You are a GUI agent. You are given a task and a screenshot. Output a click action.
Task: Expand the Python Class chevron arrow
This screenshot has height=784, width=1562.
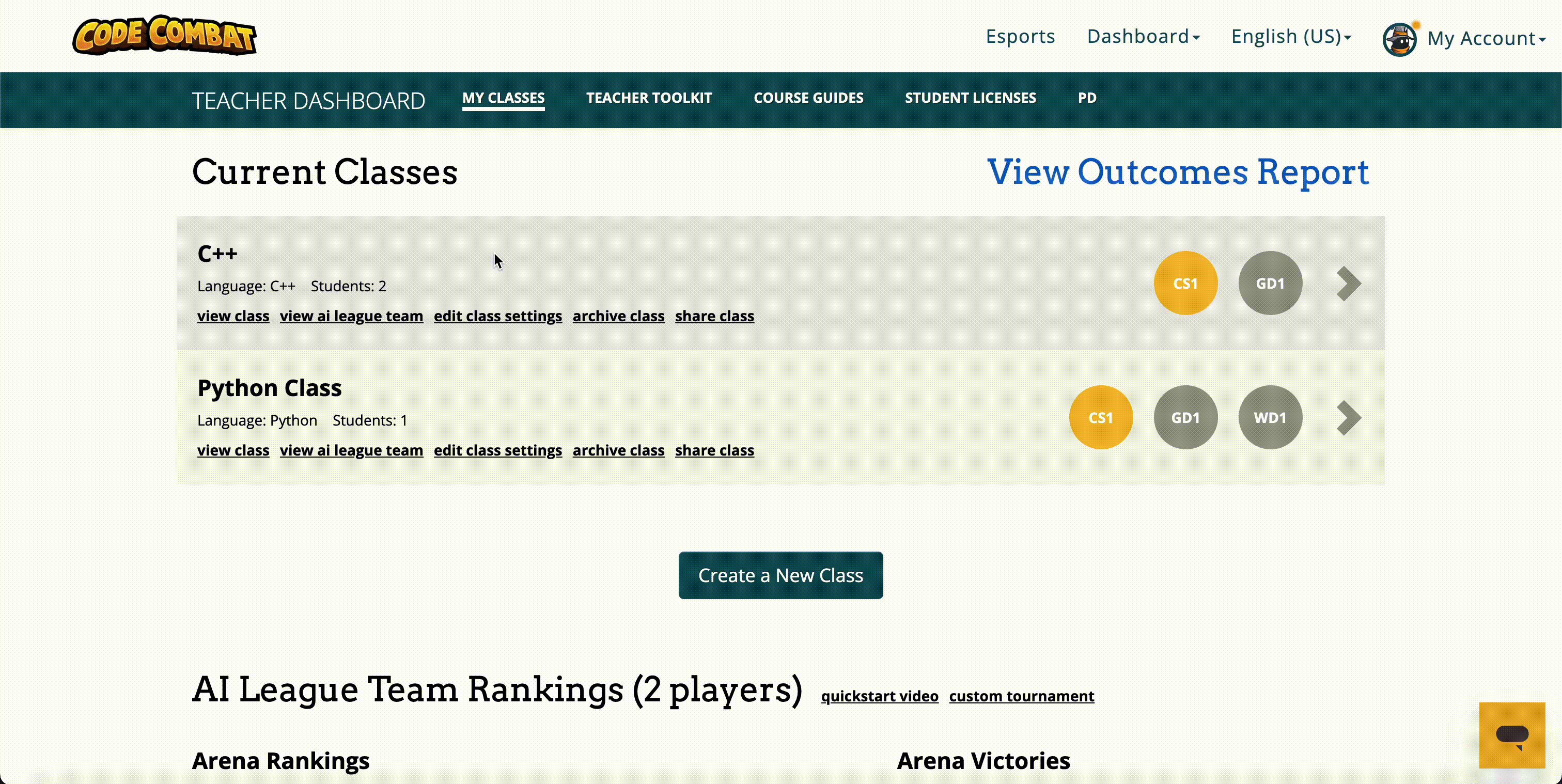(1349, 418)
